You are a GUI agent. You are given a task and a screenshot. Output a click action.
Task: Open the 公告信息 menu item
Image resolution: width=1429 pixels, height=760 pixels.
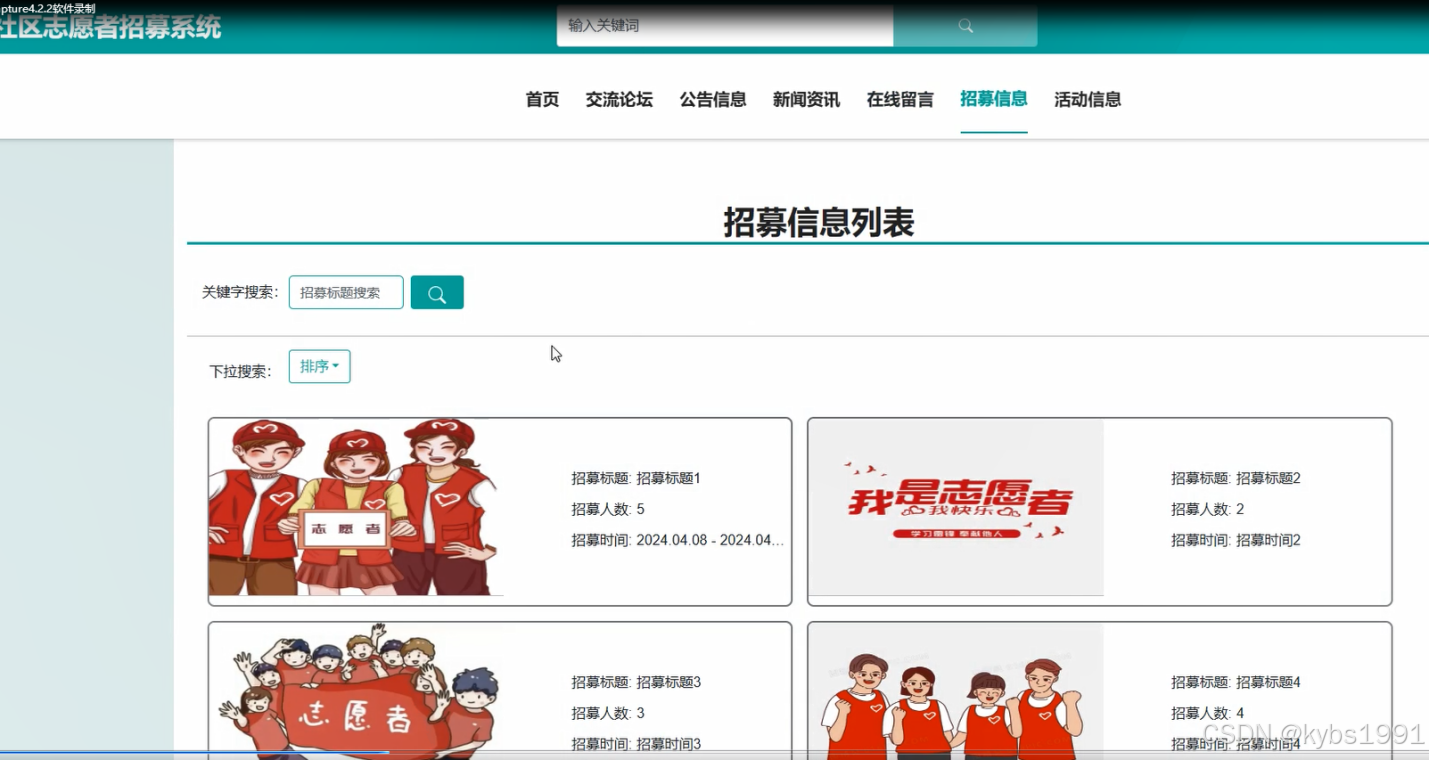point(713,99)
